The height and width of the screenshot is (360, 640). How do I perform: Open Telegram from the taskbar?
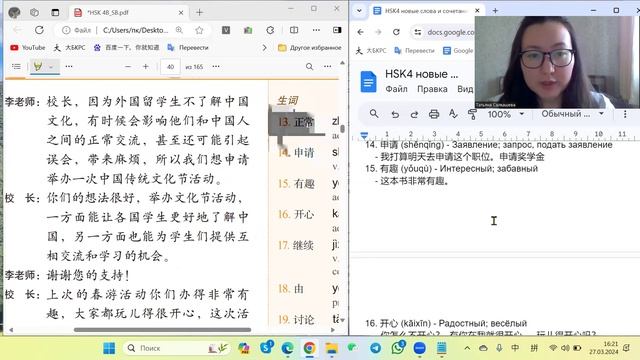(376, 348)
